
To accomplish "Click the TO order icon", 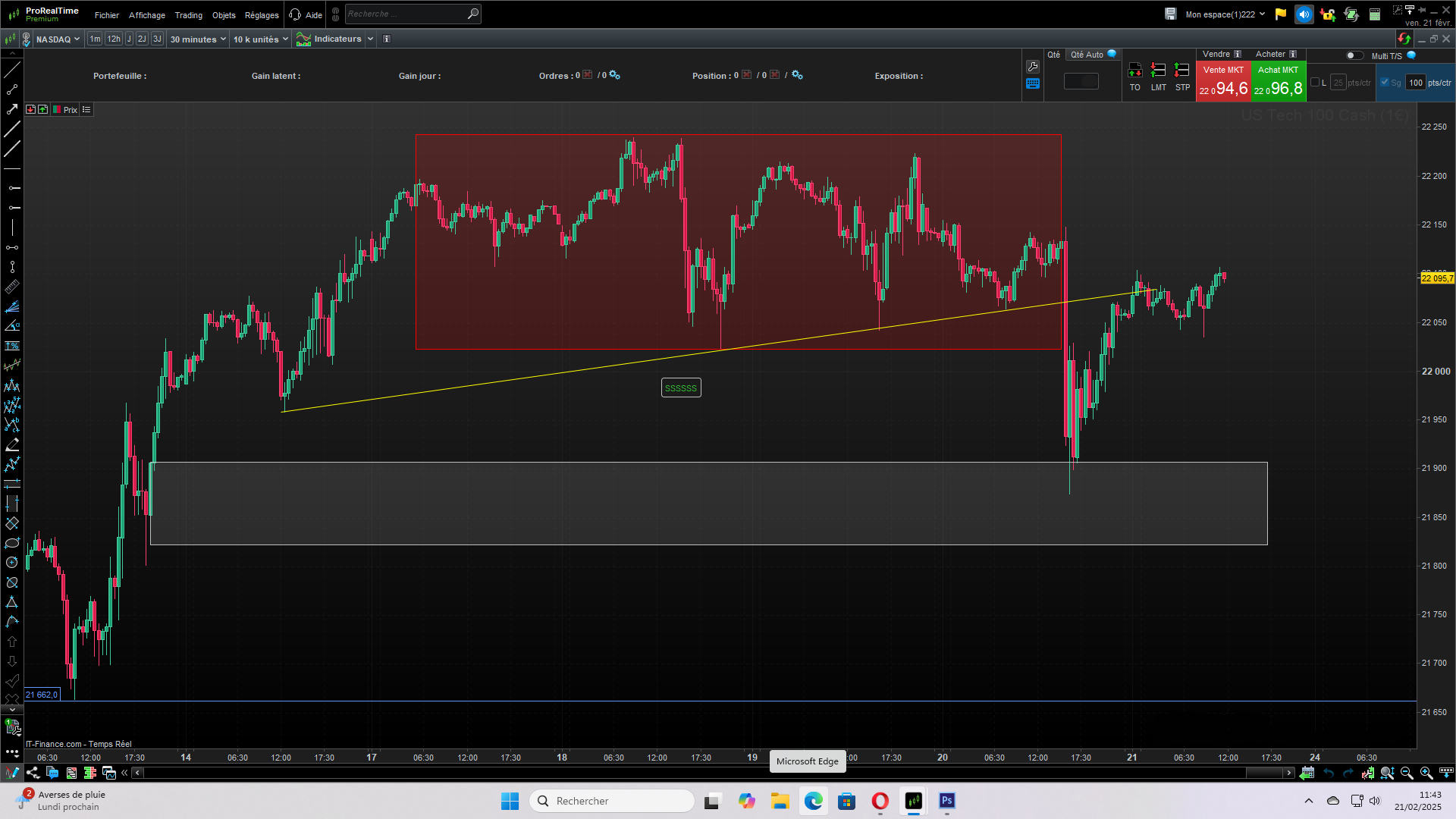I will [x=1134, y=71].
